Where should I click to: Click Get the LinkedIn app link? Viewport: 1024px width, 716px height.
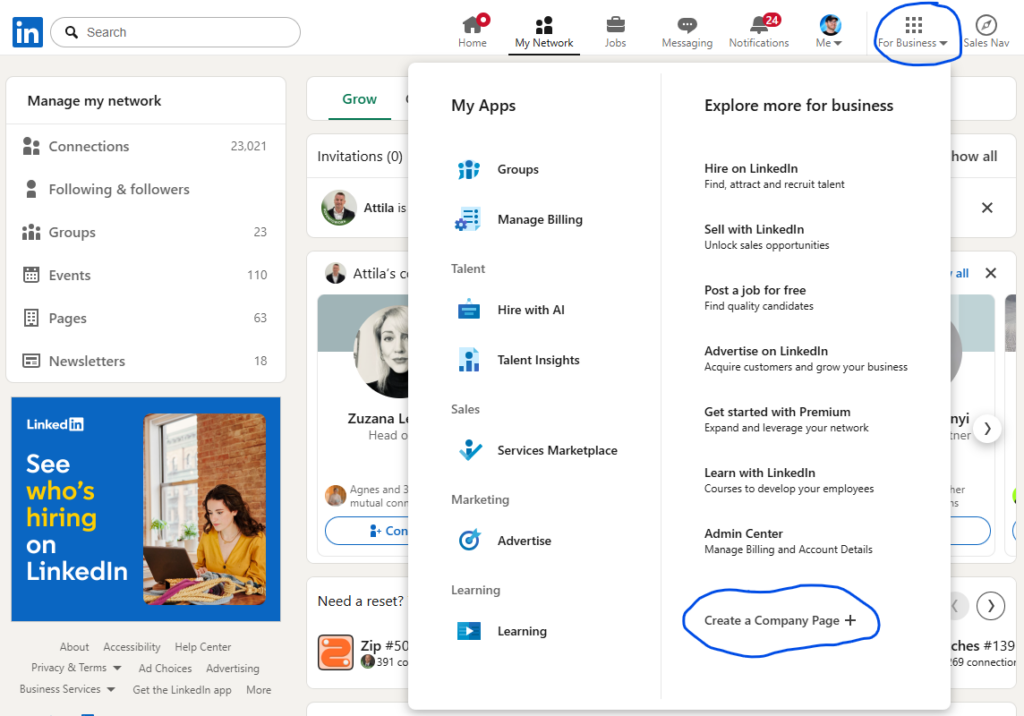pos(182,690)
